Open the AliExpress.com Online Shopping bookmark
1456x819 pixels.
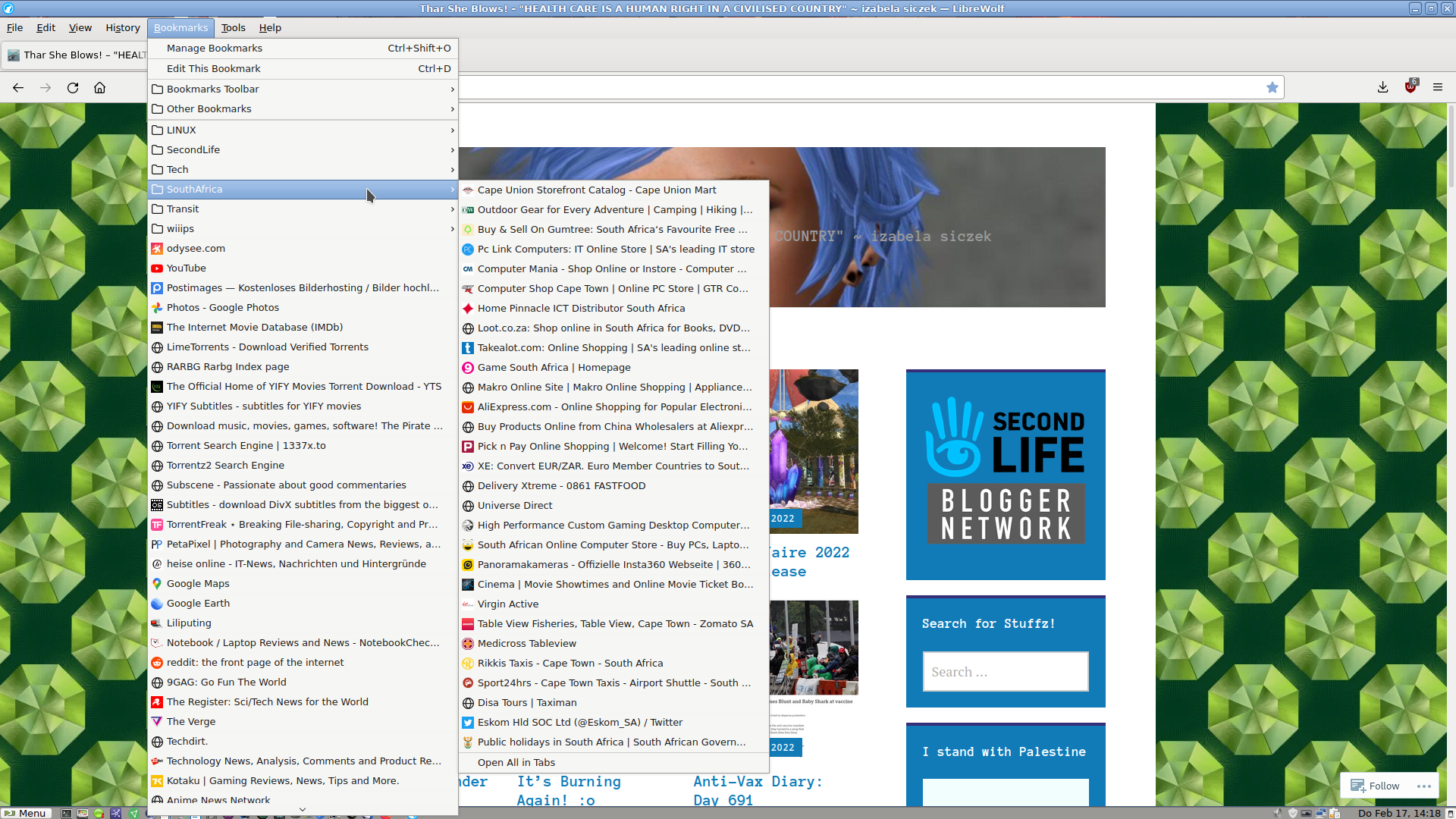click(614, 407)
